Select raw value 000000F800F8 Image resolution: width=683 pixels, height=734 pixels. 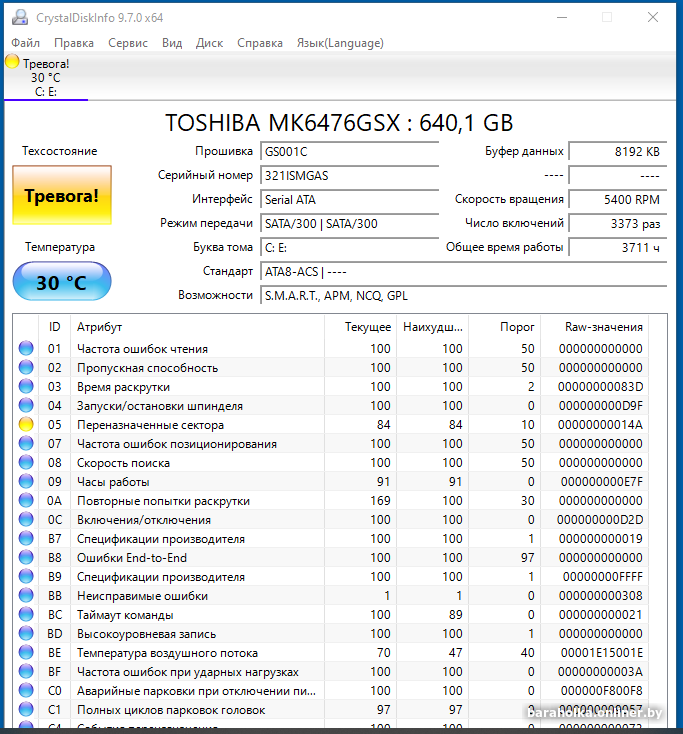tap(602, 690)
